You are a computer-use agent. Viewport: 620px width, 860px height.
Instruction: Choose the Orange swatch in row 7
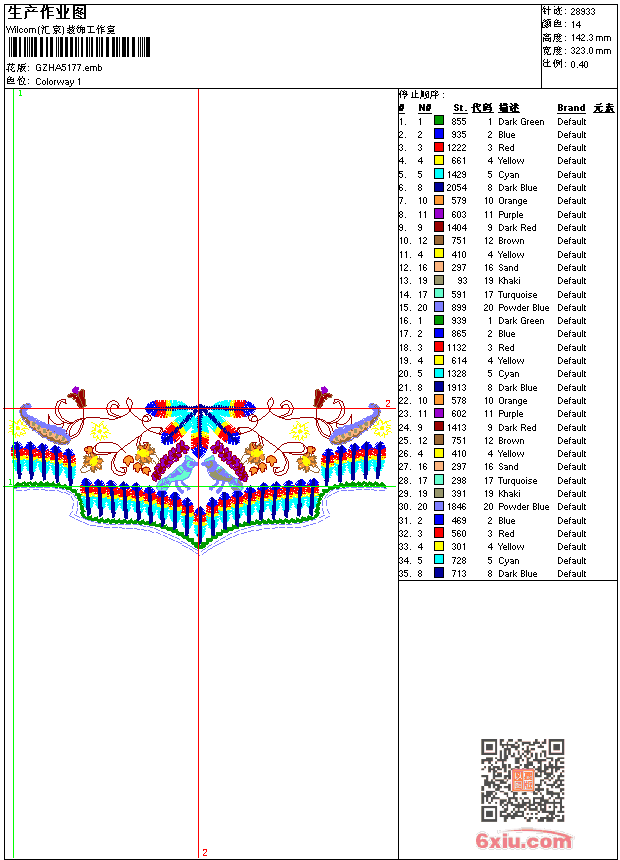[439, 200]
